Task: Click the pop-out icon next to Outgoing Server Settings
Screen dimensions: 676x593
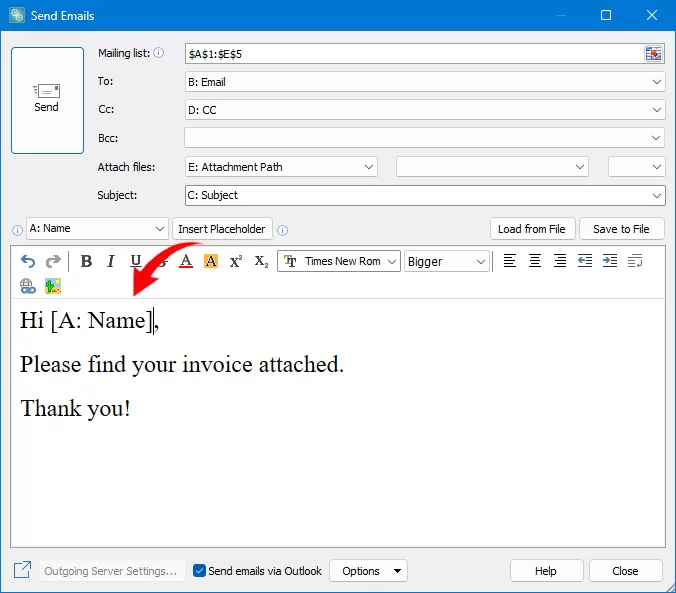Action: 22,570
